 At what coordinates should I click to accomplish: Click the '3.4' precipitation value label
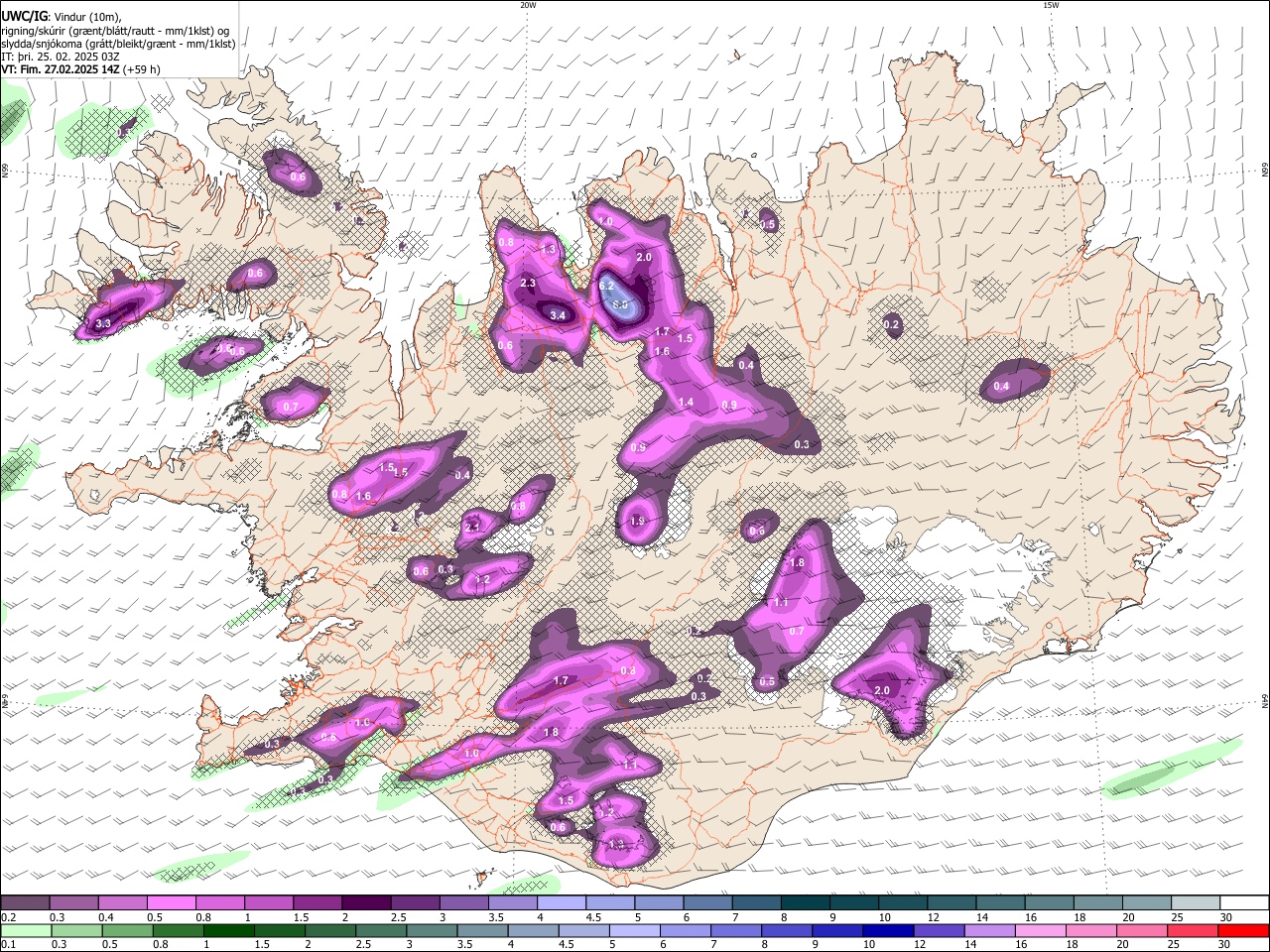point(558,315)
